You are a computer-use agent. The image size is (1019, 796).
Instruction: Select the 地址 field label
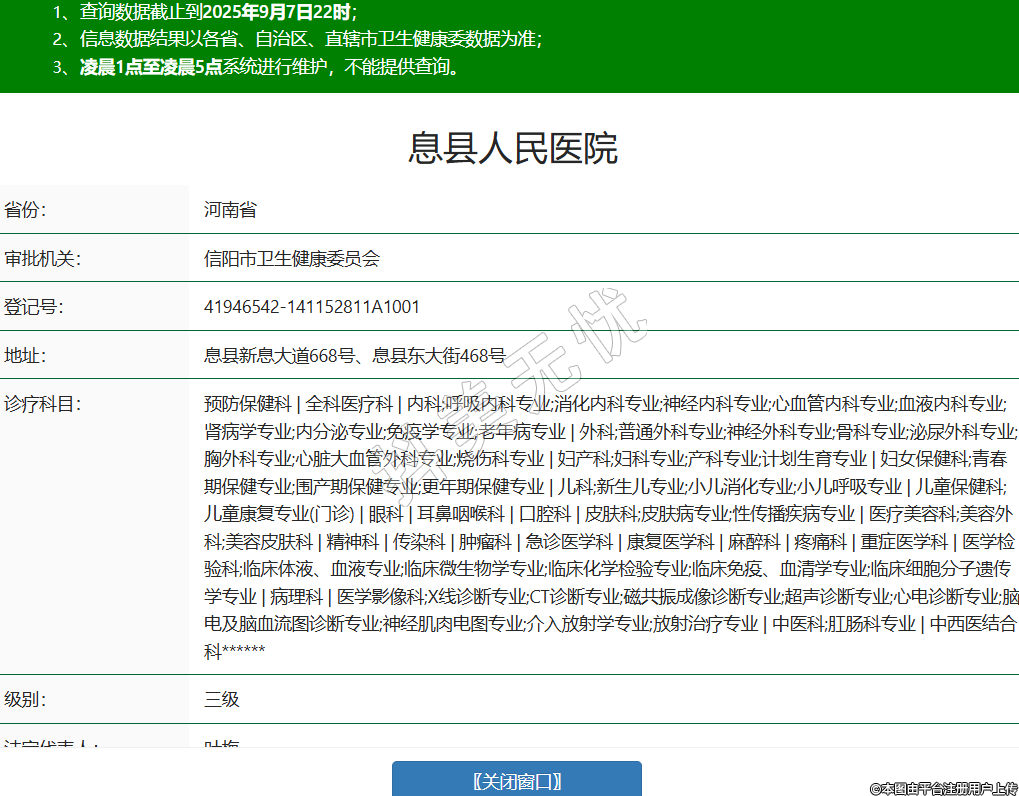25,355
